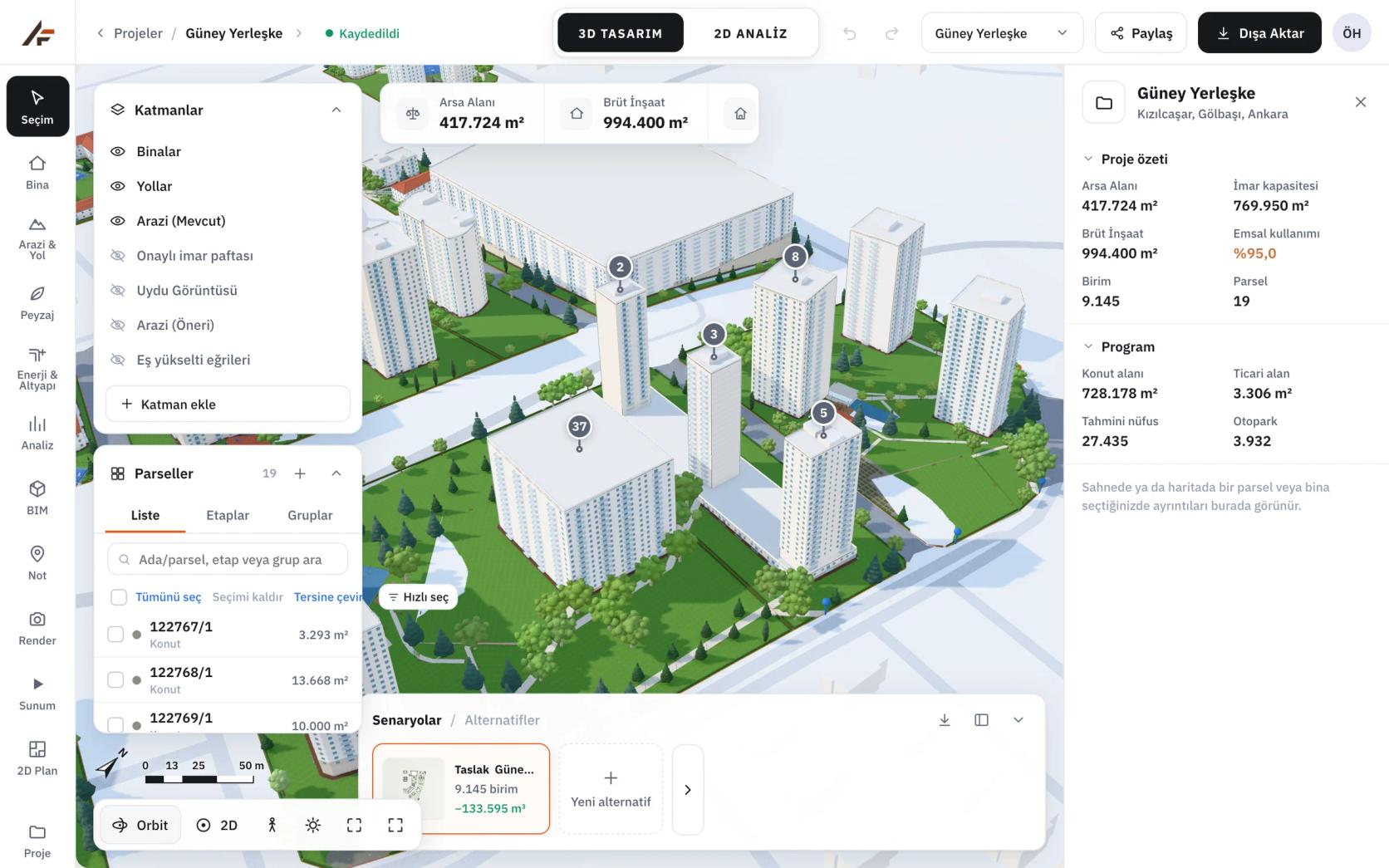Click the undo arrow icon
The width and height of the screenshot is (1389, 868).
coord(849,33)
